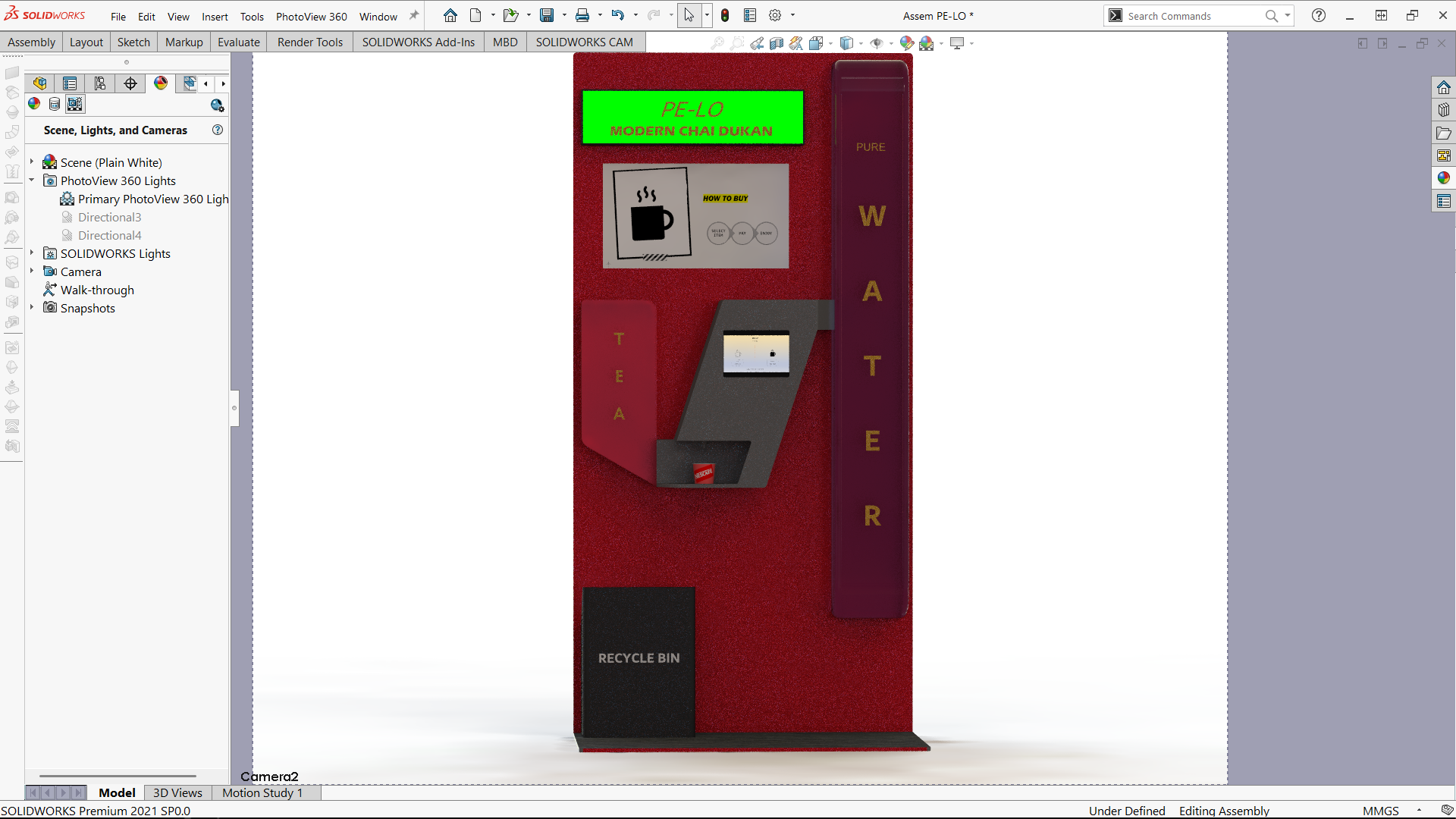Collapse the PhotoView 360 Lights folder
The width and height of the screenshot is (1456, 819).
point(32,180)
